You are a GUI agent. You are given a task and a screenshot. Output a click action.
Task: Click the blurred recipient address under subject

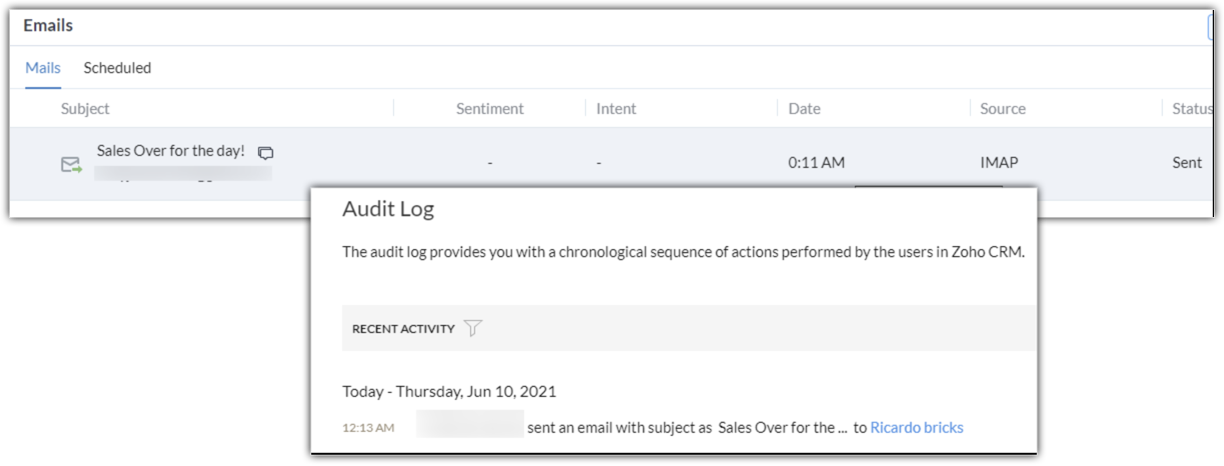(x=183, y=174)
